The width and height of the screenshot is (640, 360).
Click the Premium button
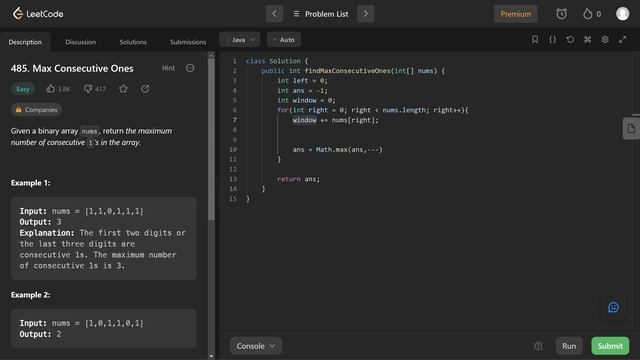[516, 14]
